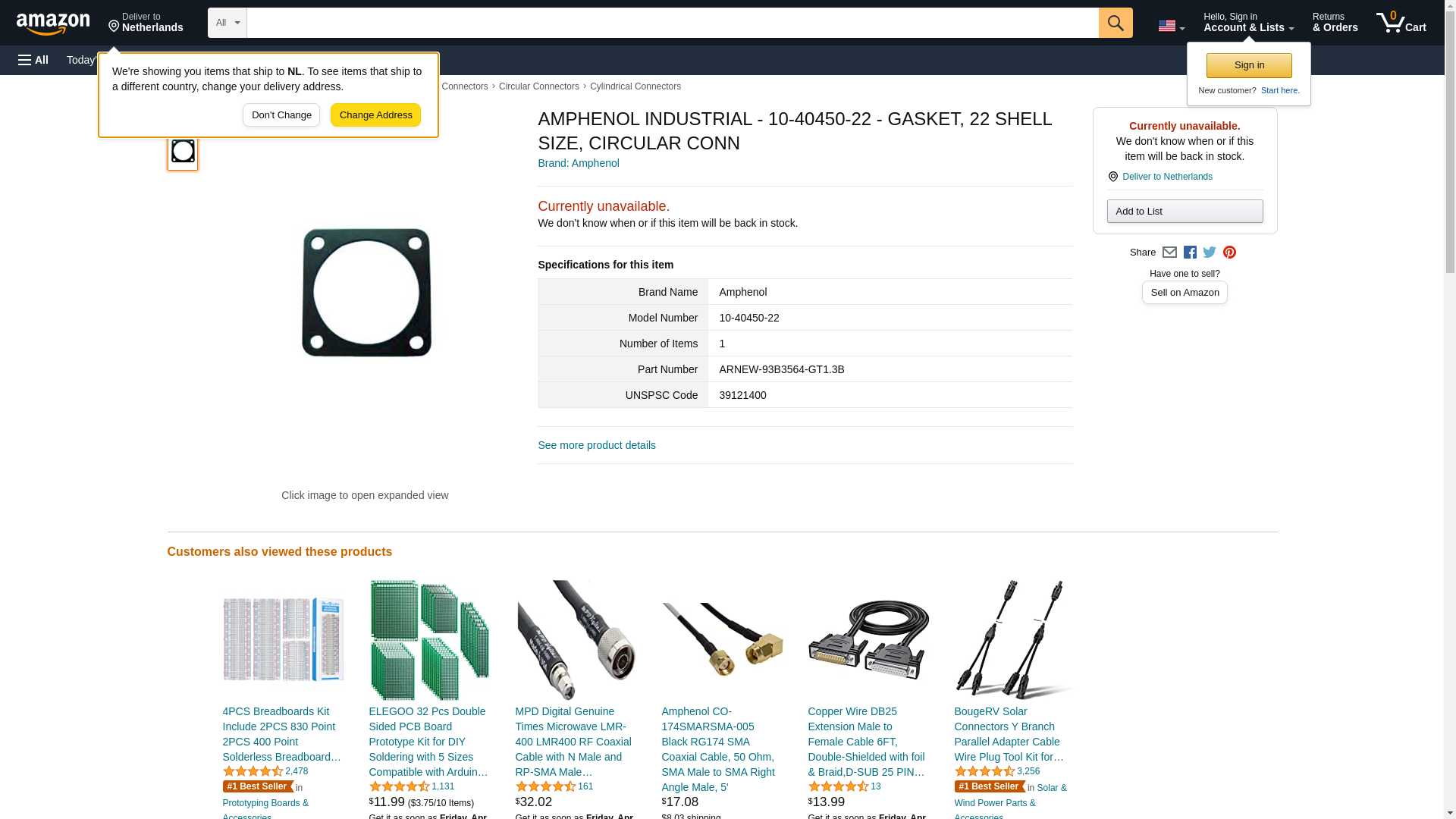This screenshot has width=1456, height=819.
Task: Share product on Twitter icon
Action: [1210, 253]
